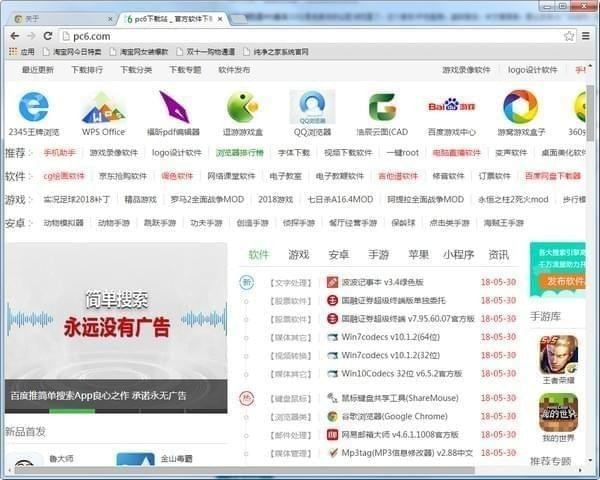This screenshot has height=480, width=600.
Task: Click the Win7codecs 64位 row icon
Action: click(332, 337)
